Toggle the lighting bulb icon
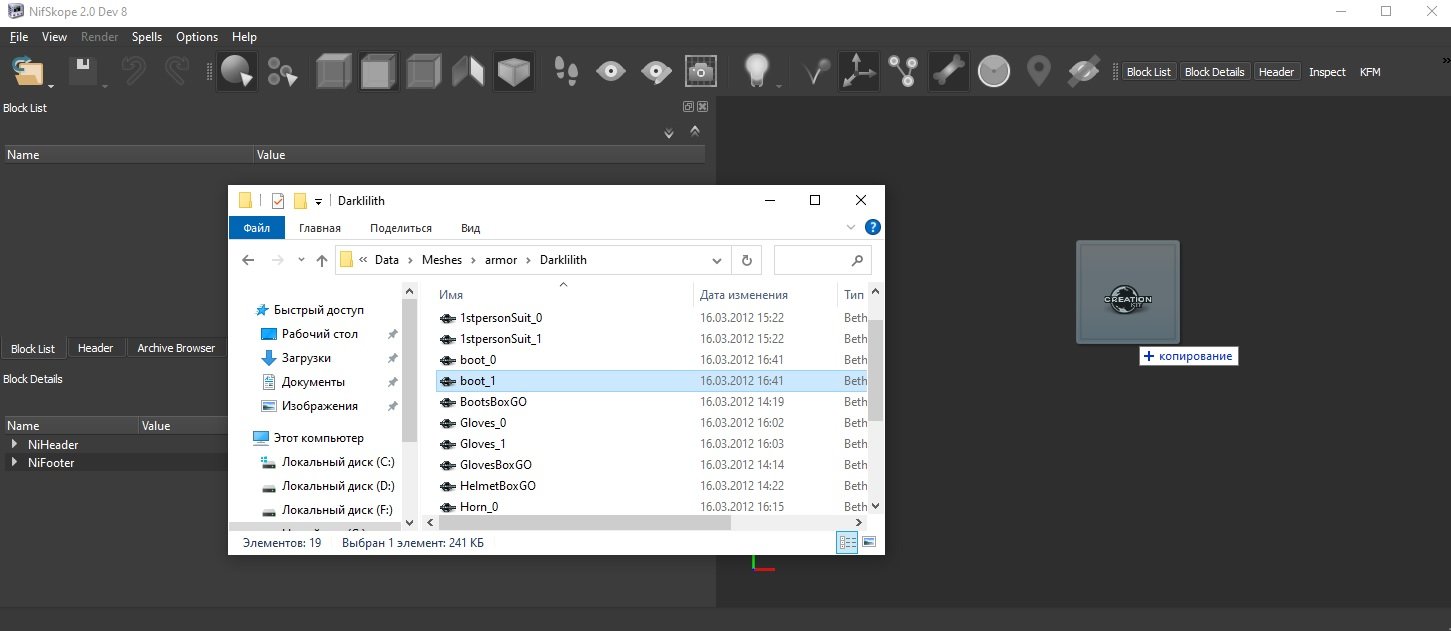This screenshot has height=631, width=1451. (x=759, y=72)
